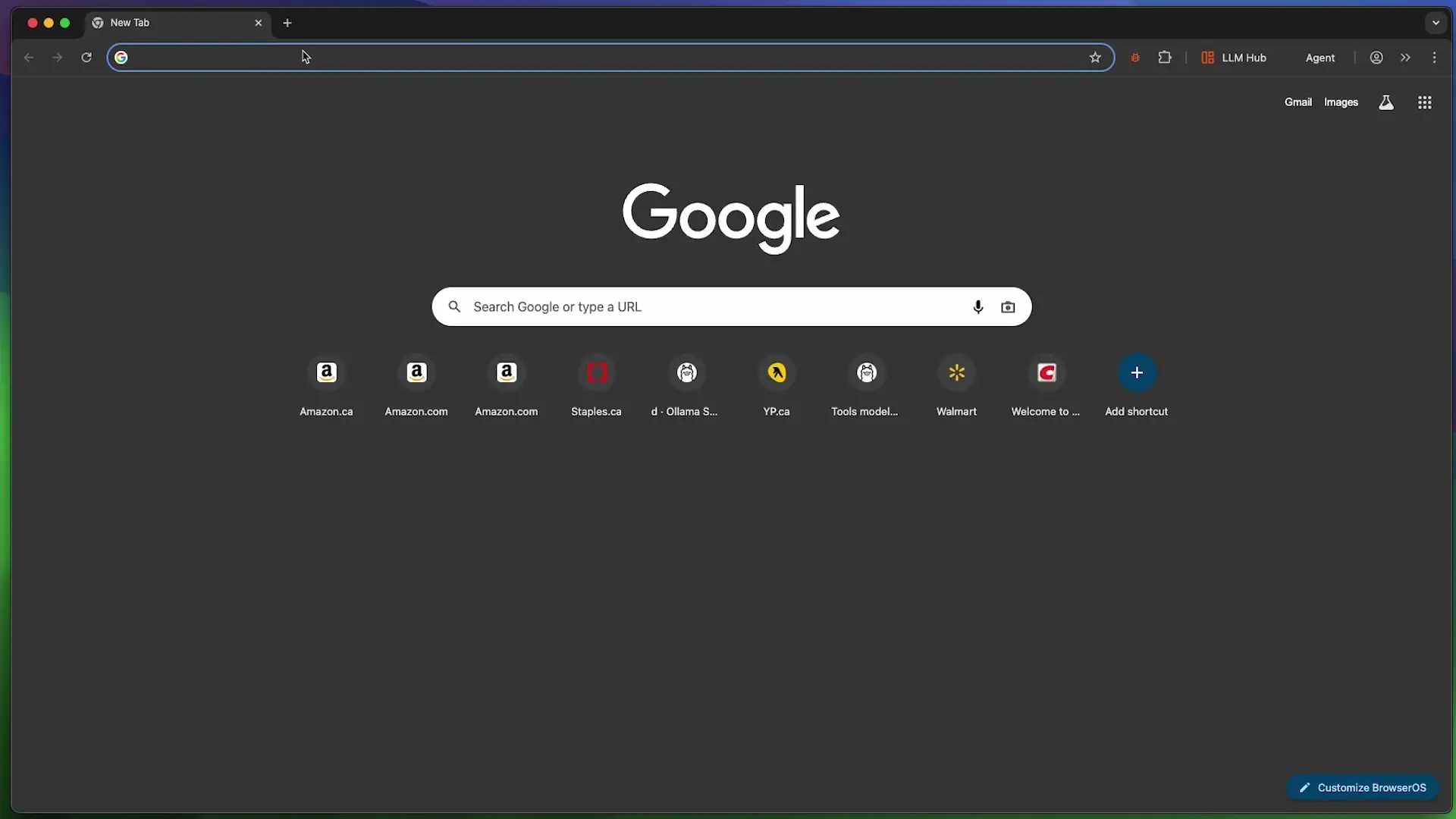
Task: Open the d - Ollama S... shortcut
Action: [686, 386]
